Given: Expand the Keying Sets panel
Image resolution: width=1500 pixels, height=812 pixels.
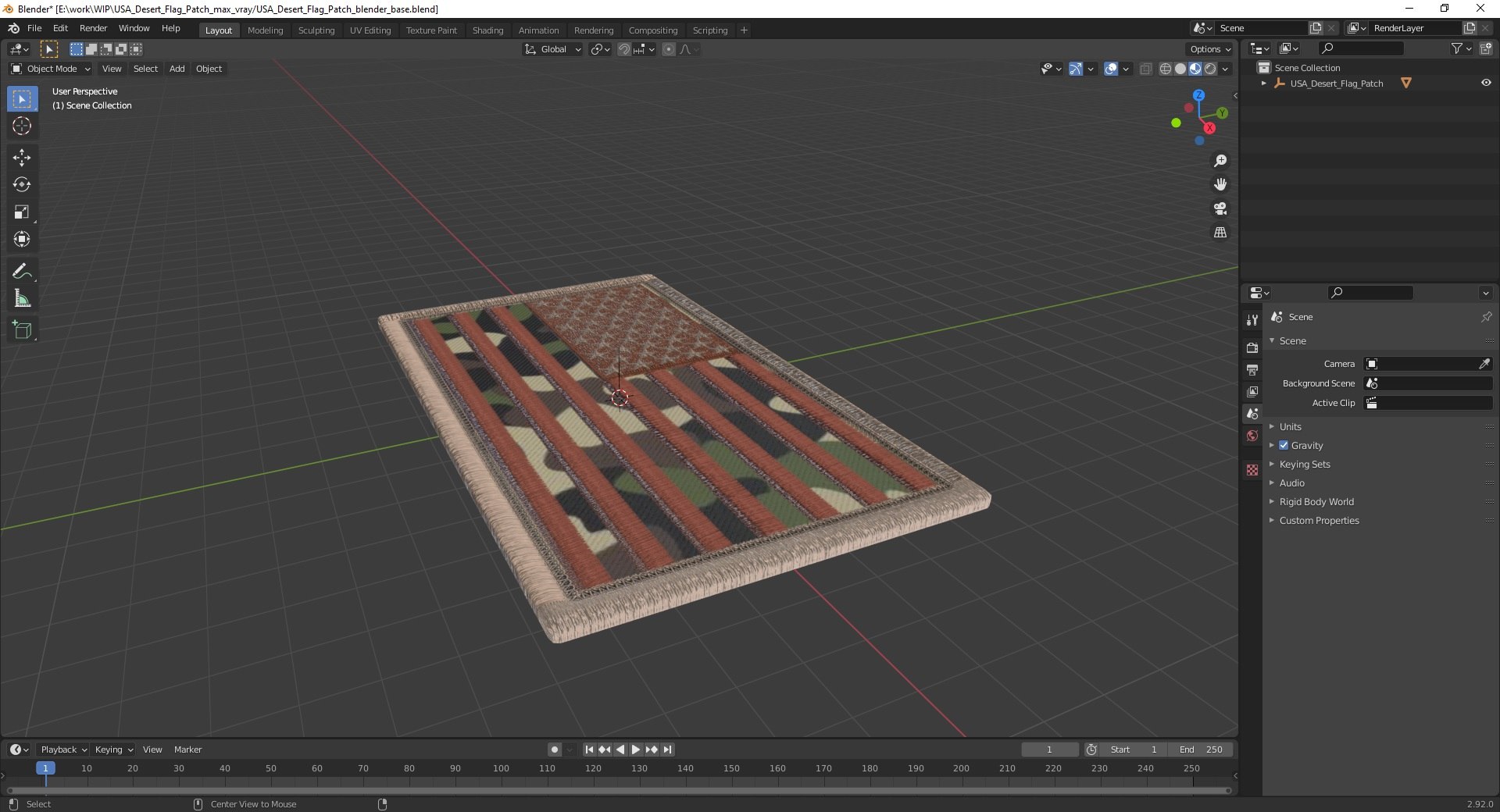Looking at the screenshot, I should pos(1304,464).
